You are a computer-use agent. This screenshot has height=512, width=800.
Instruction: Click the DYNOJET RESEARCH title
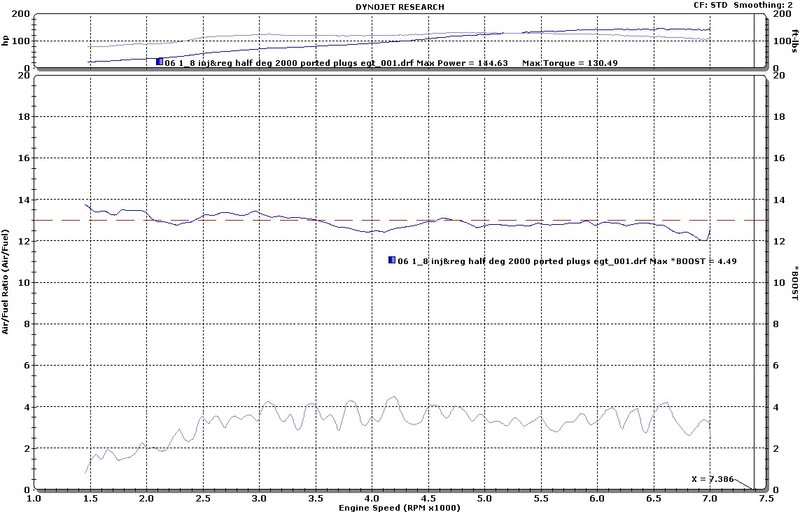click(399, 7)
